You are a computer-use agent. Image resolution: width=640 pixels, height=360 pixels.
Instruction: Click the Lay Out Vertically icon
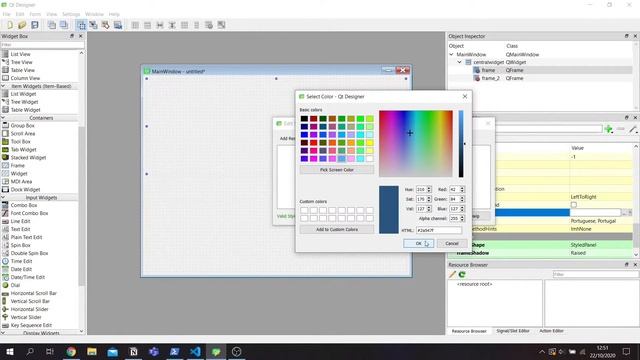[147, 25]
